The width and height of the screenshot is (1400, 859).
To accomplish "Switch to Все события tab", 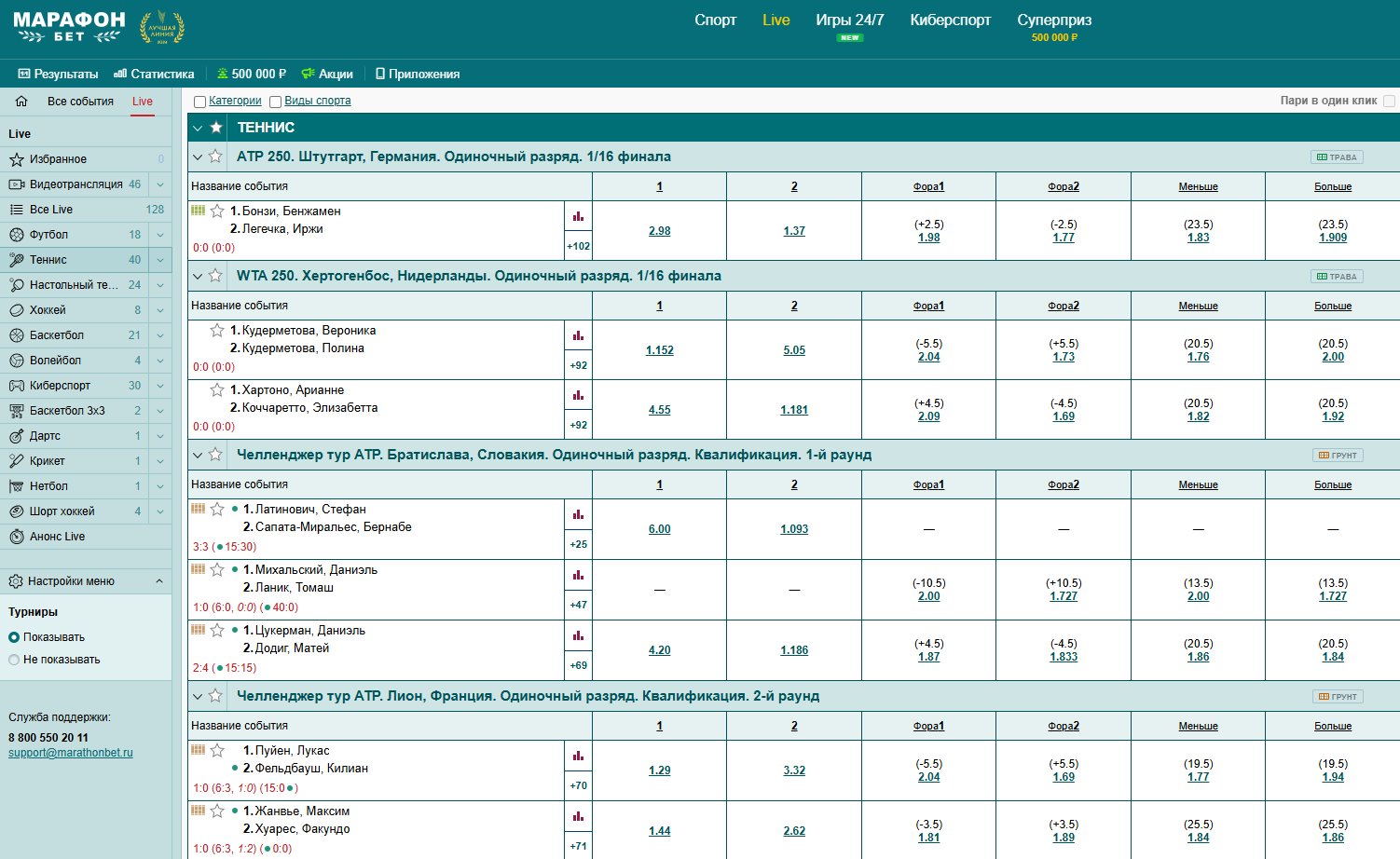I will click(x=80, y=102).
